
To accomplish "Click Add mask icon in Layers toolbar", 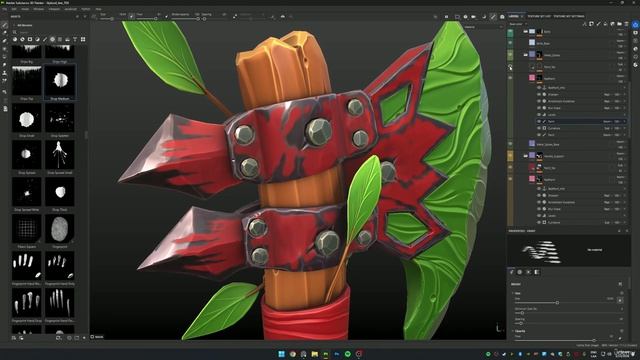I will (591, 24).
